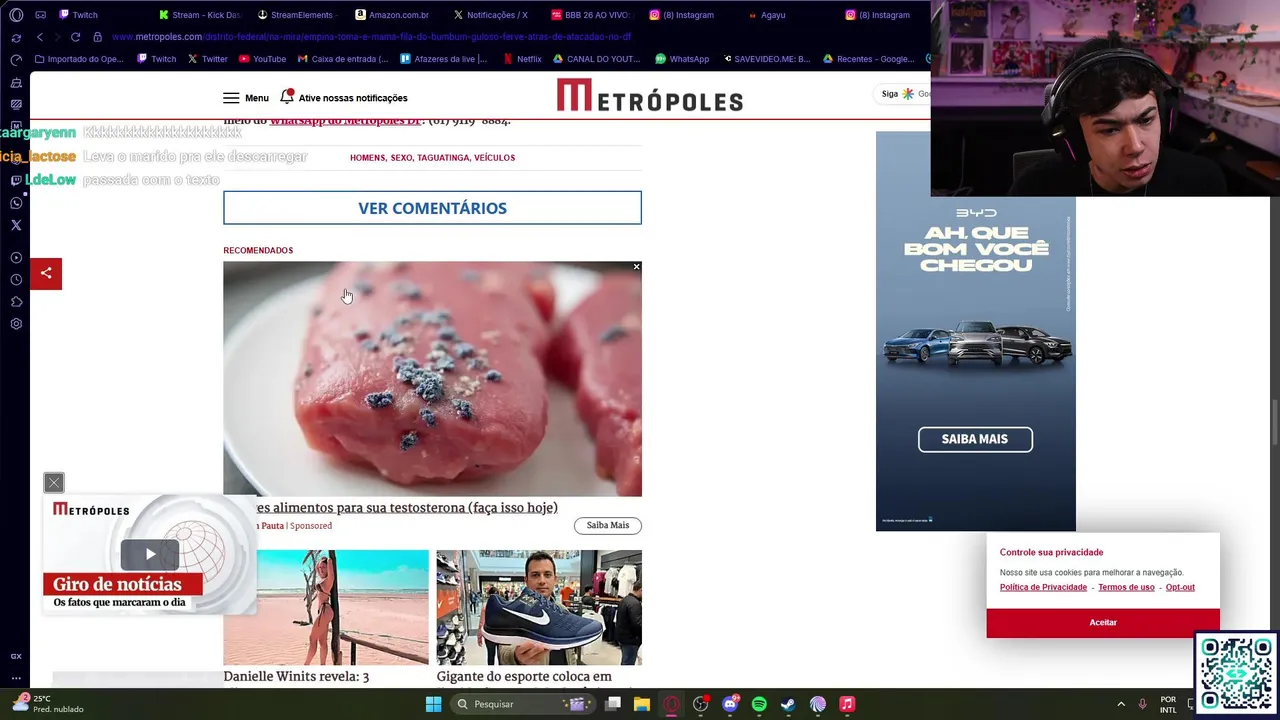Open the TAGUATINGA tag link
Image resolution: width=1280 pixels, height=720 pixels.
click(443, 158)
